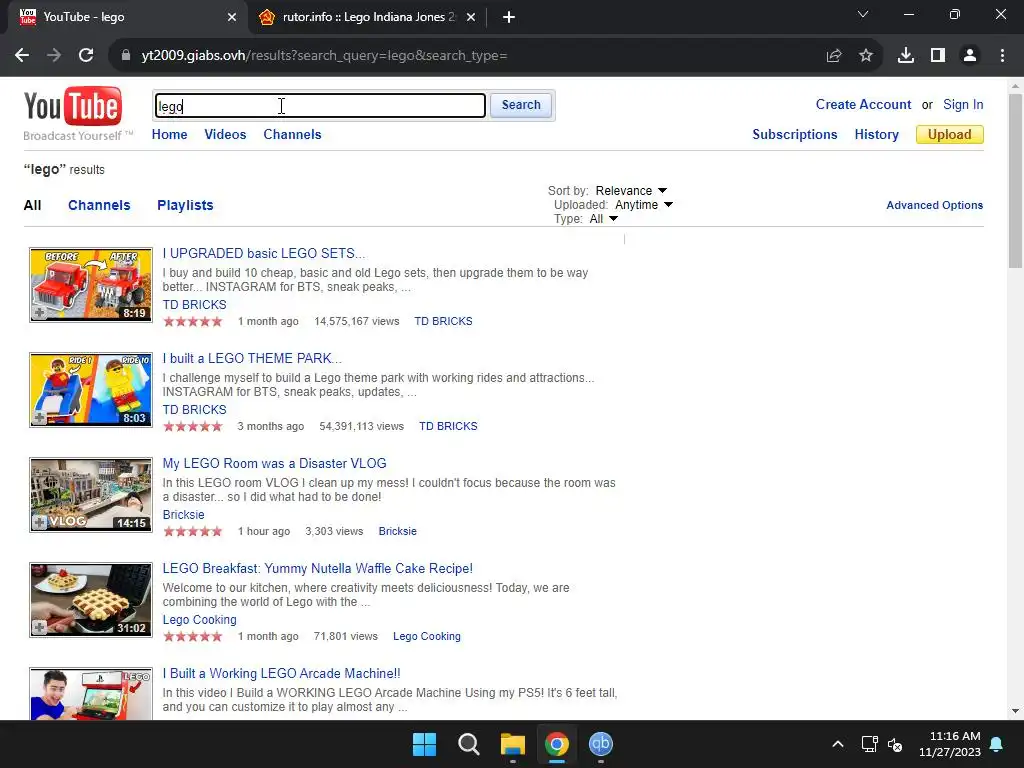Screen dimensions: 1024x768
Task: Open a new browser tab
Action: coord(509,17)
